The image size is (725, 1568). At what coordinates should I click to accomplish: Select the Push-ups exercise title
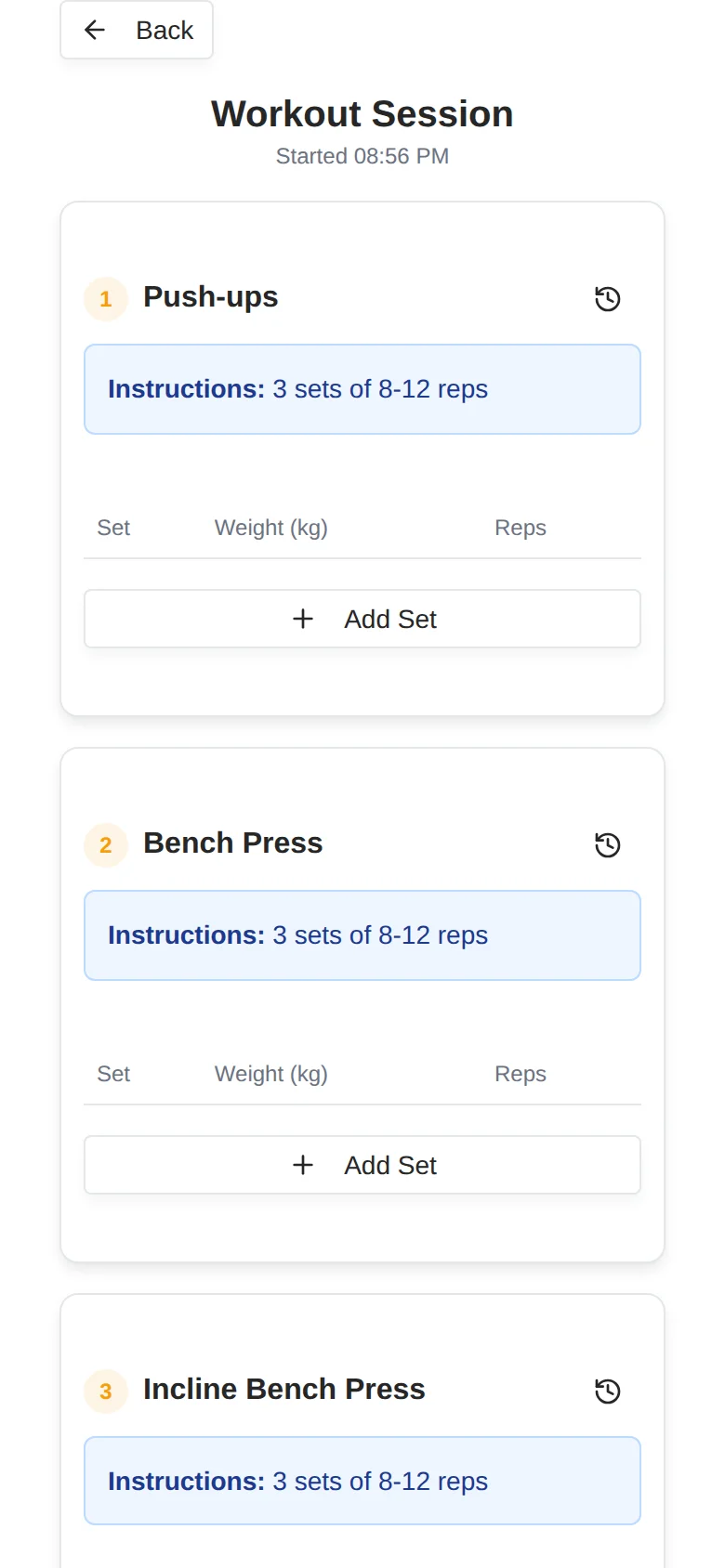point(210,297)
